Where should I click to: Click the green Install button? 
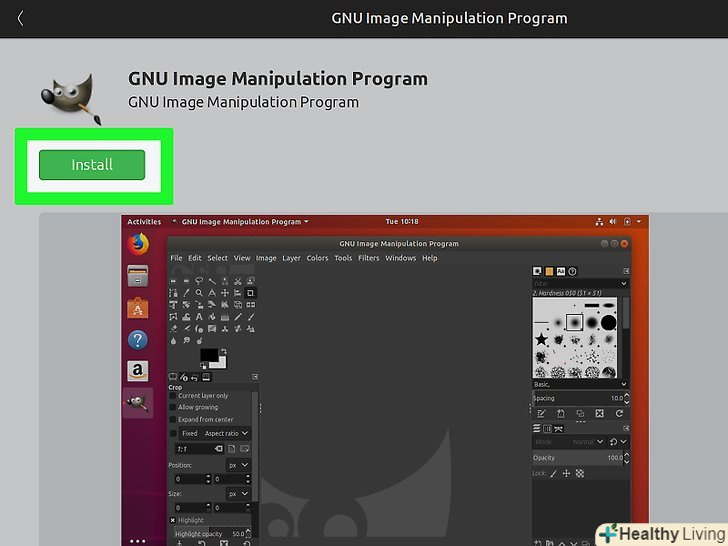pos(92,165)
